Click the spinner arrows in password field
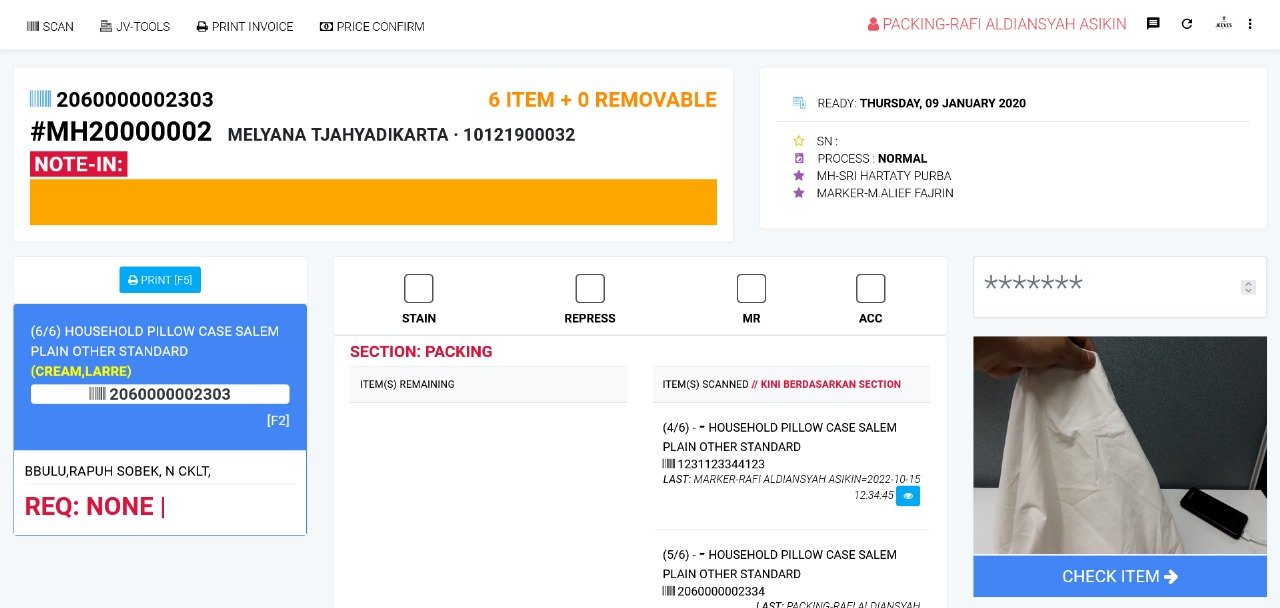Image resolution: width=1280 pixels, height=608 pixels. tap(1248, 287)
